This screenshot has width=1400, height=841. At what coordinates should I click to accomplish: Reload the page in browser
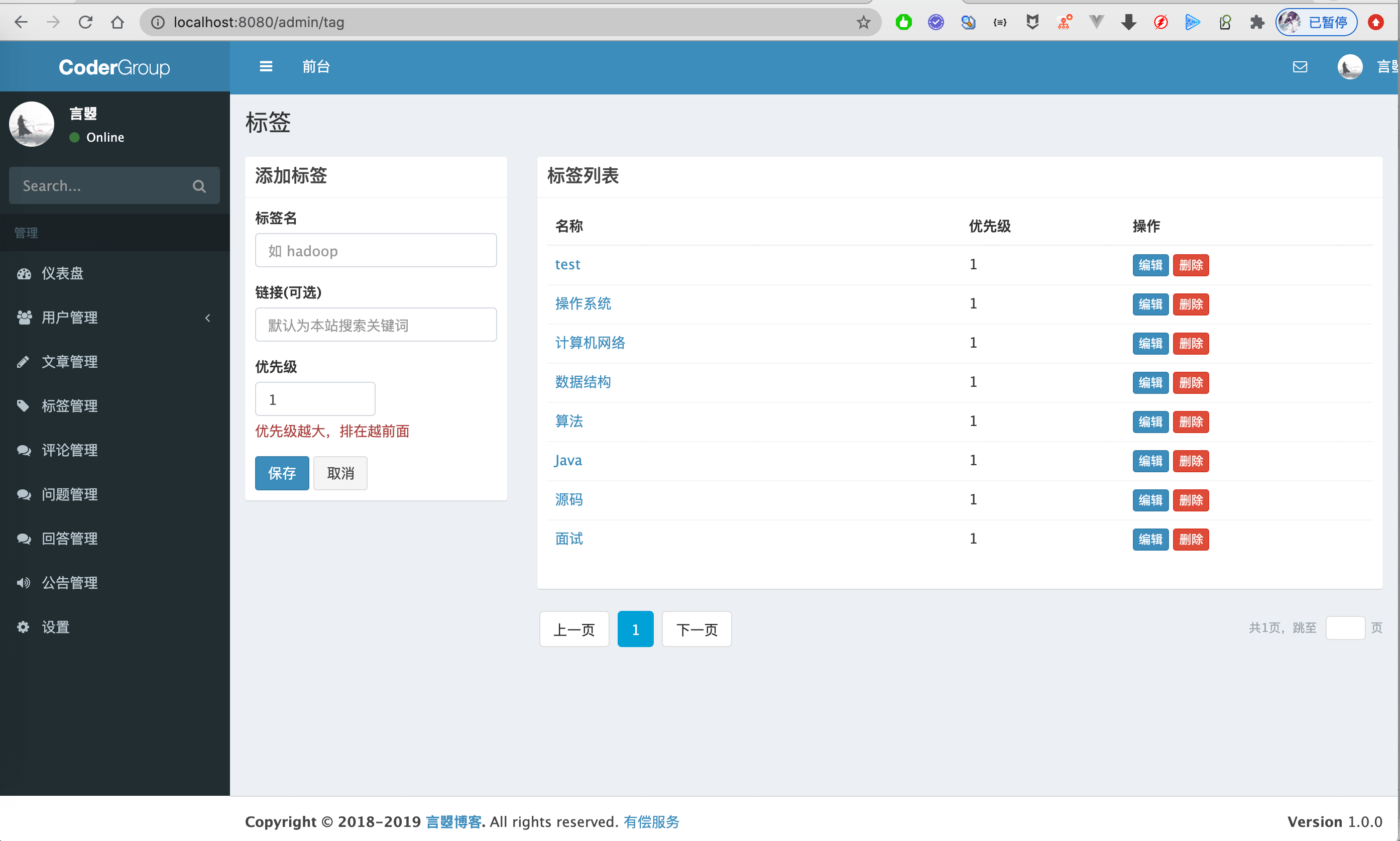(85, 22)
